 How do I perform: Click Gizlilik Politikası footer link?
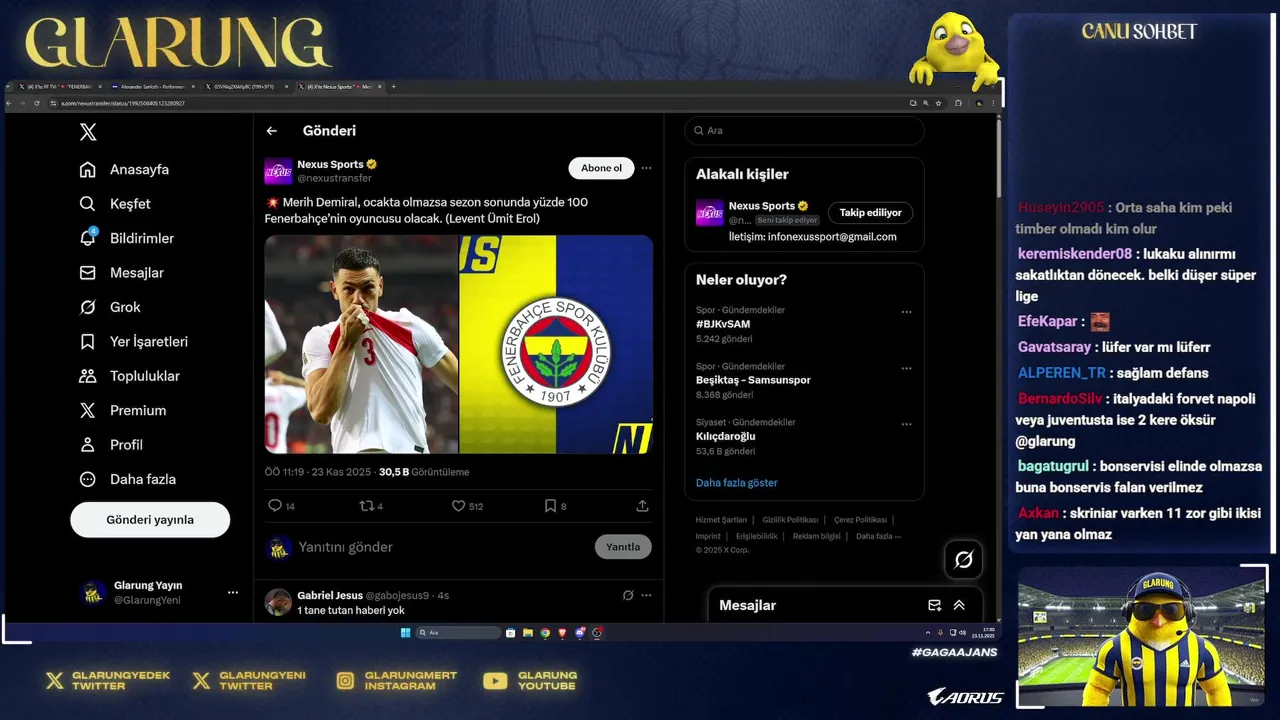pyautogui.click(x=790, y=520)
